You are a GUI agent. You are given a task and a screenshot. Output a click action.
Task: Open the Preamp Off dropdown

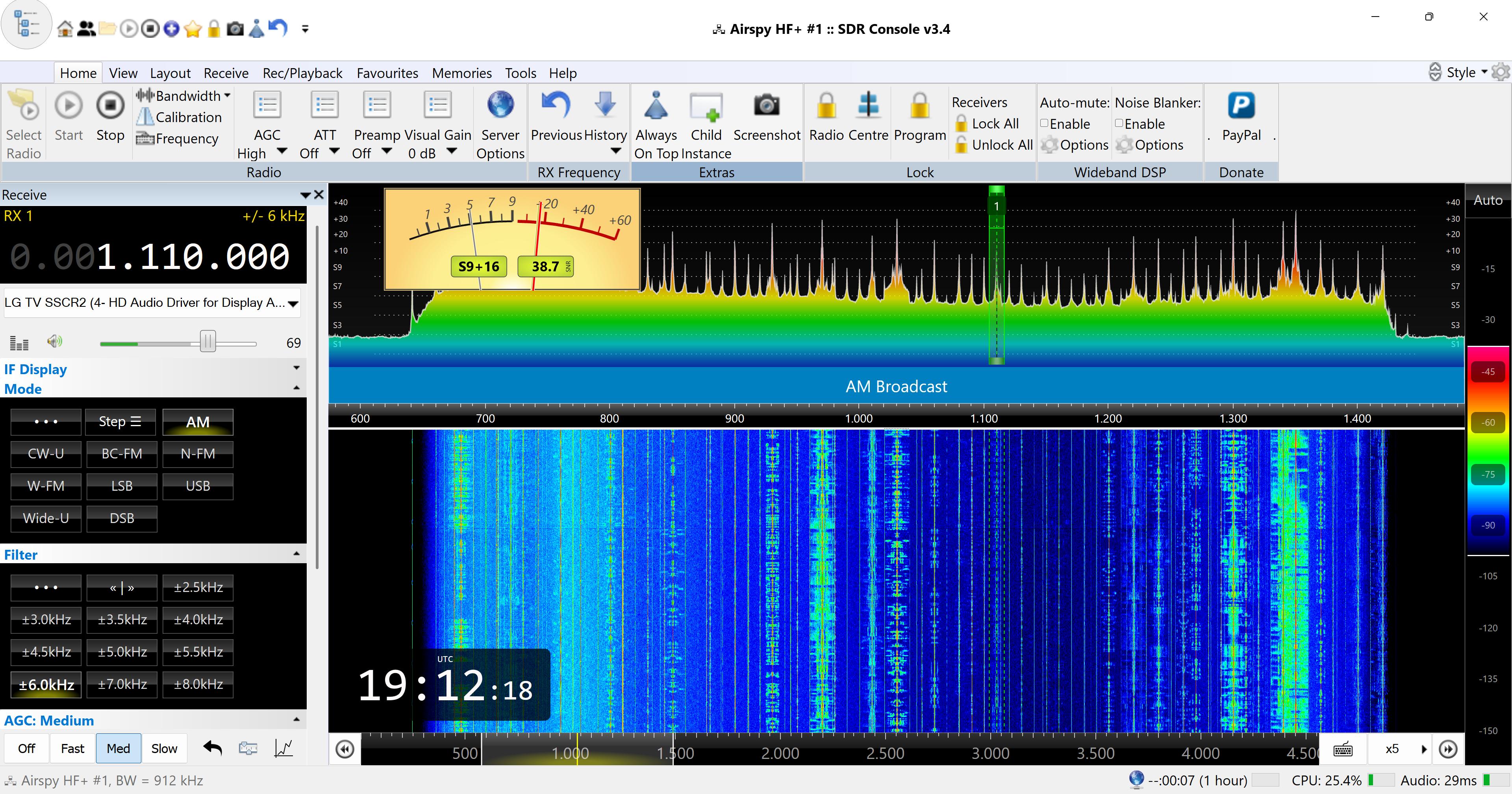tap(387, 152)
